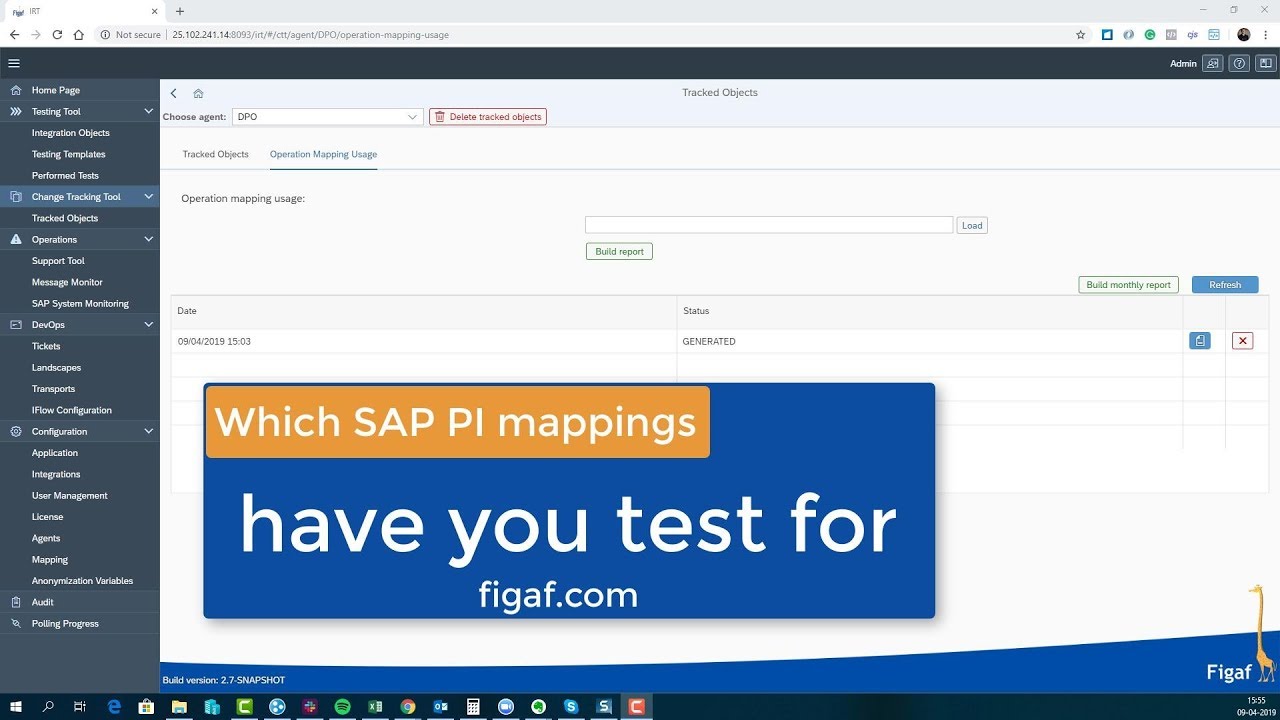Reload the page with the refresh icon
1280x720 pixels.
[56, 34]
